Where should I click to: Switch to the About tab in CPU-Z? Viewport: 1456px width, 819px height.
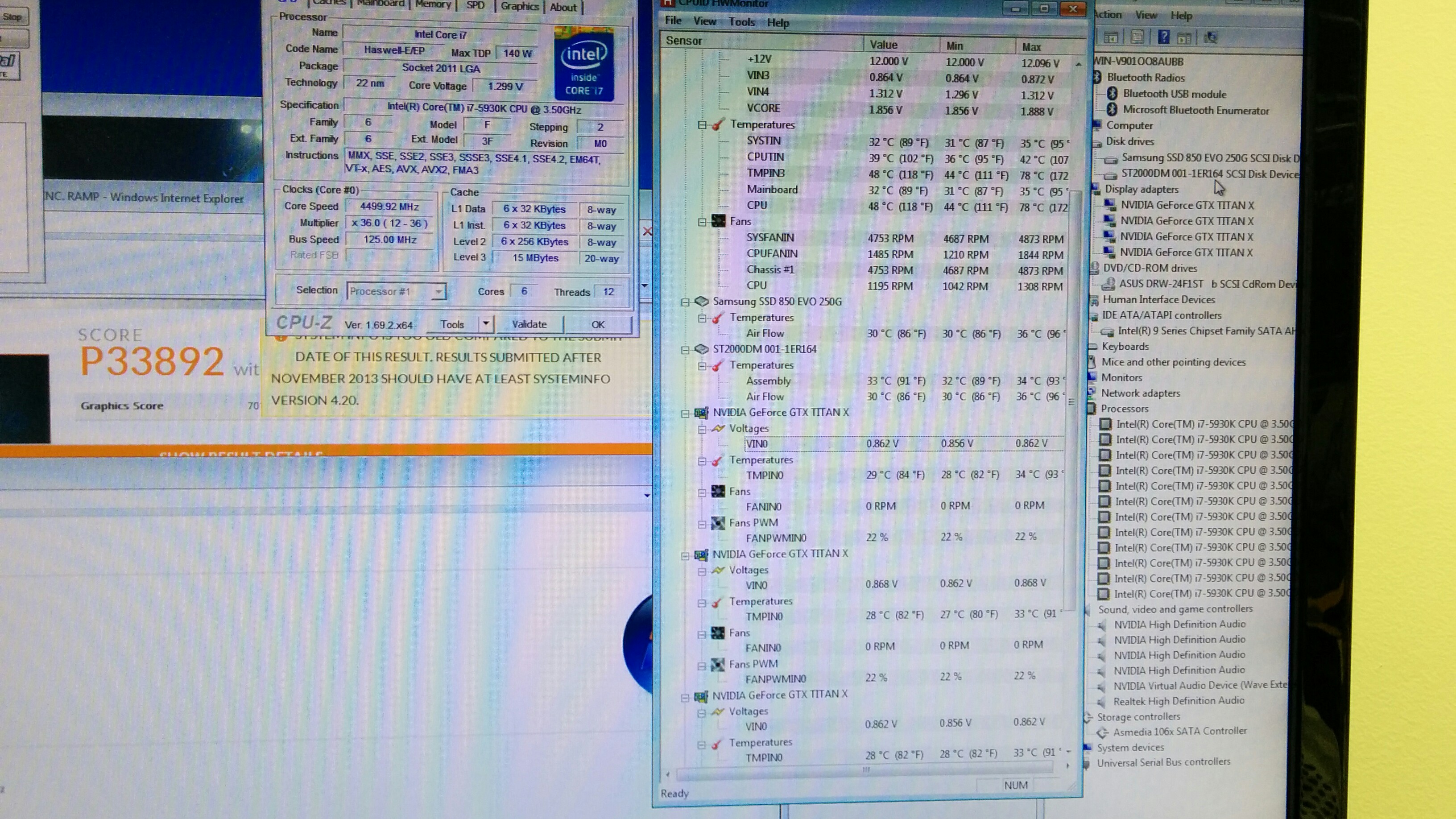click(563, 7)
